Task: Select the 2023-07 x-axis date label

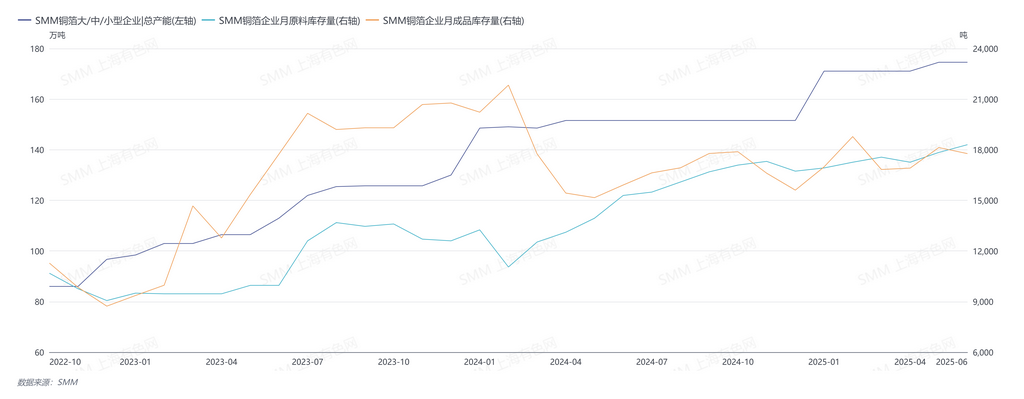Action: pos(308,362)
